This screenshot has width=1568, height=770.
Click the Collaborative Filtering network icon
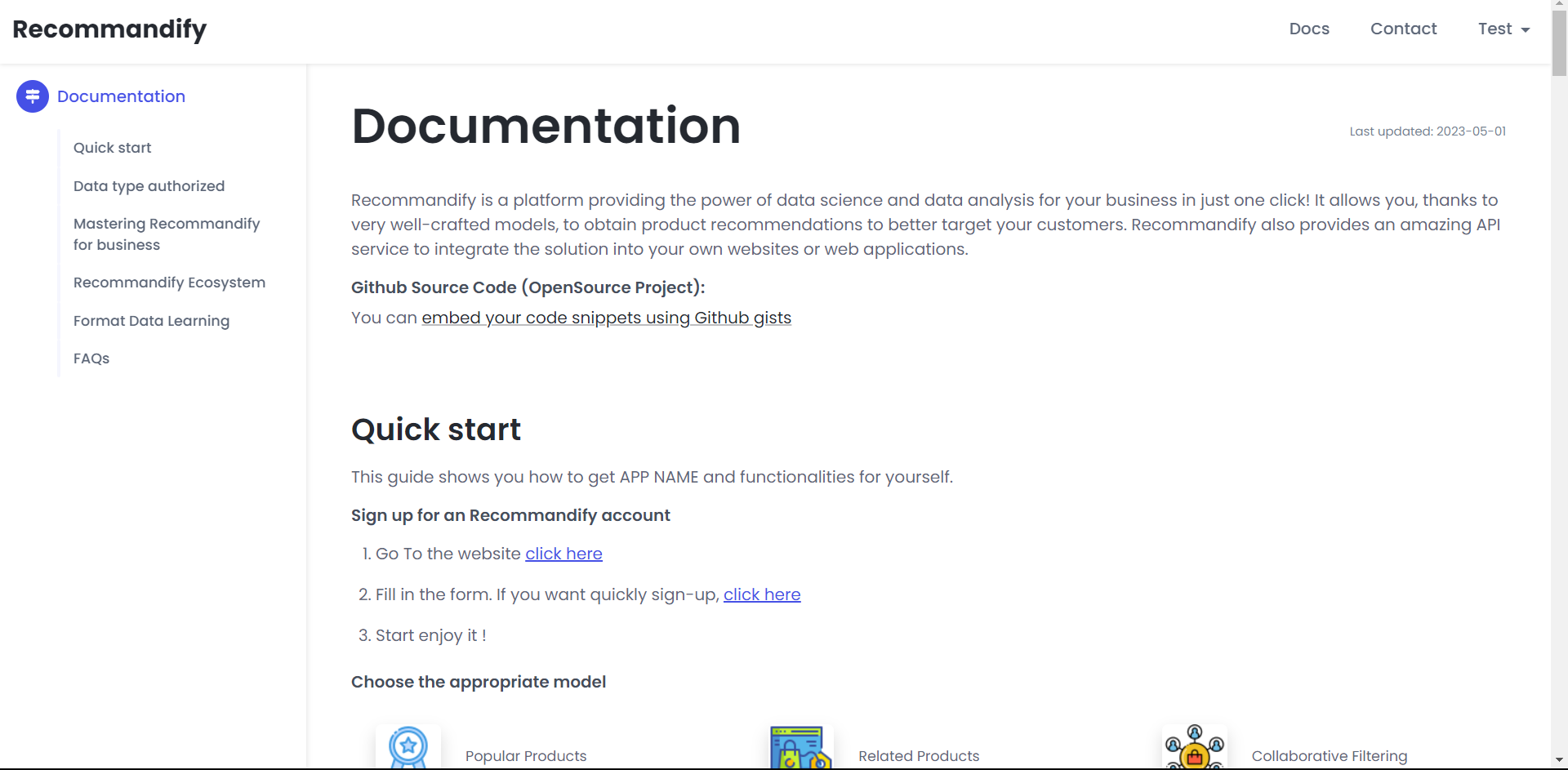[1194, 747]
